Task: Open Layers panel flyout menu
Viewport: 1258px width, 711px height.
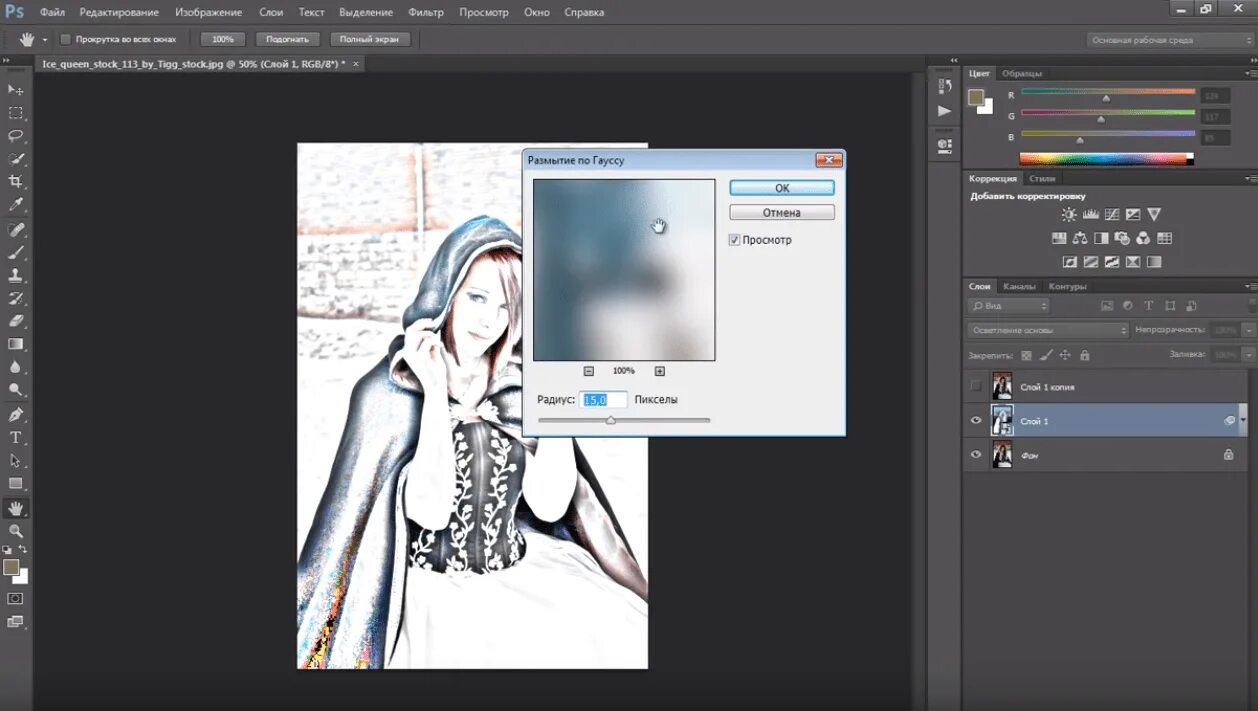Action: coord(1252,286)
